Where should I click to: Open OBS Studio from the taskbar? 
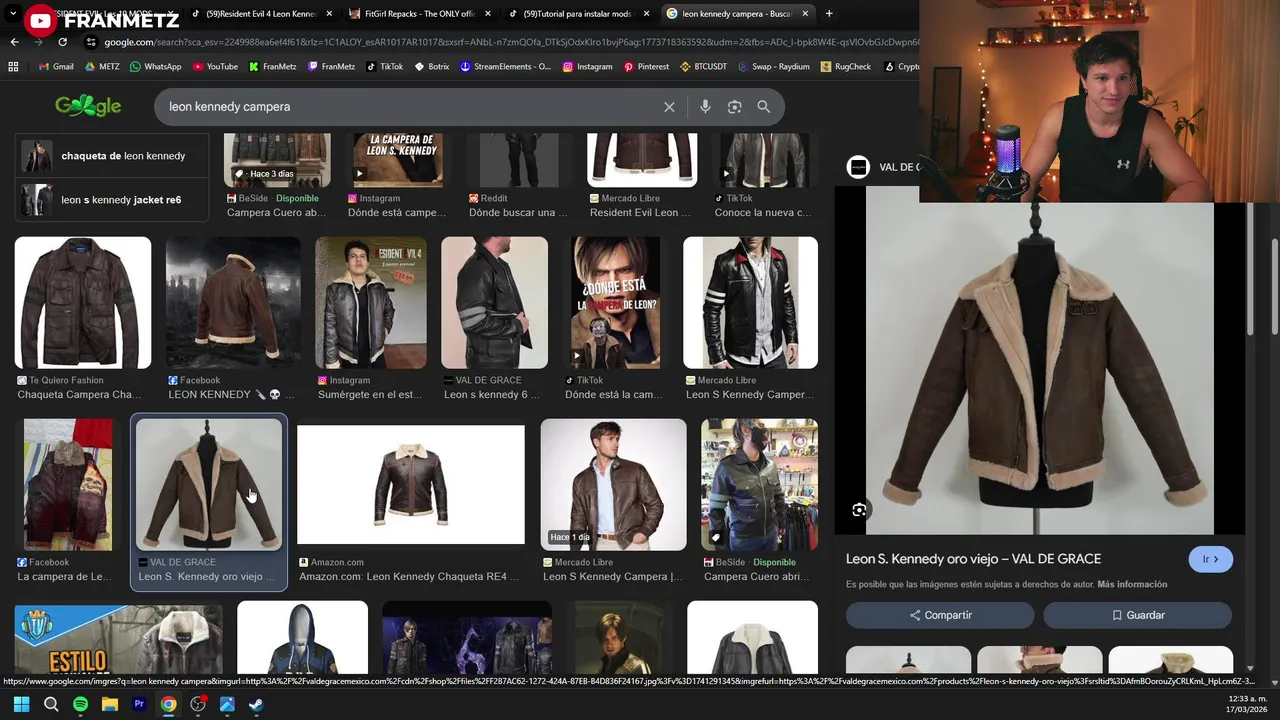(198, 704)
